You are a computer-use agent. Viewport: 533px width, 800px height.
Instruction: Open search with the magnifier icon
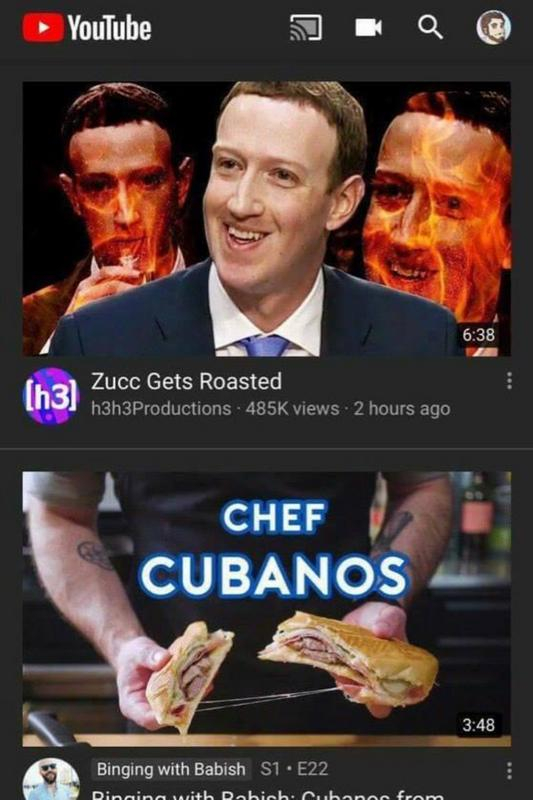(x=430, y=27)
